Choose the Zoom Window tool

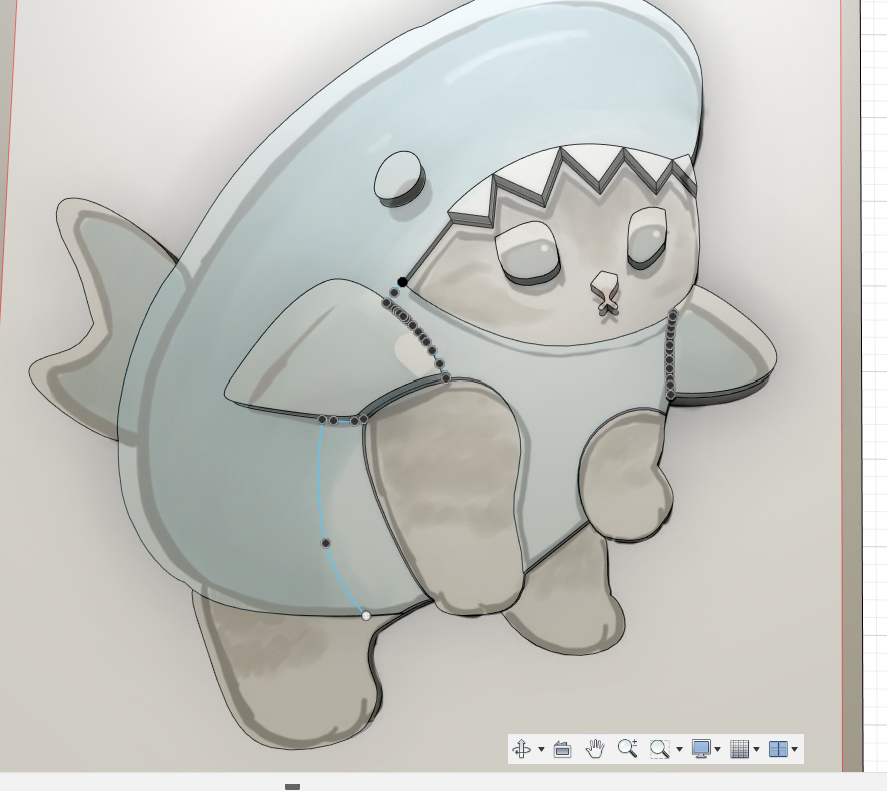[660, 749]
